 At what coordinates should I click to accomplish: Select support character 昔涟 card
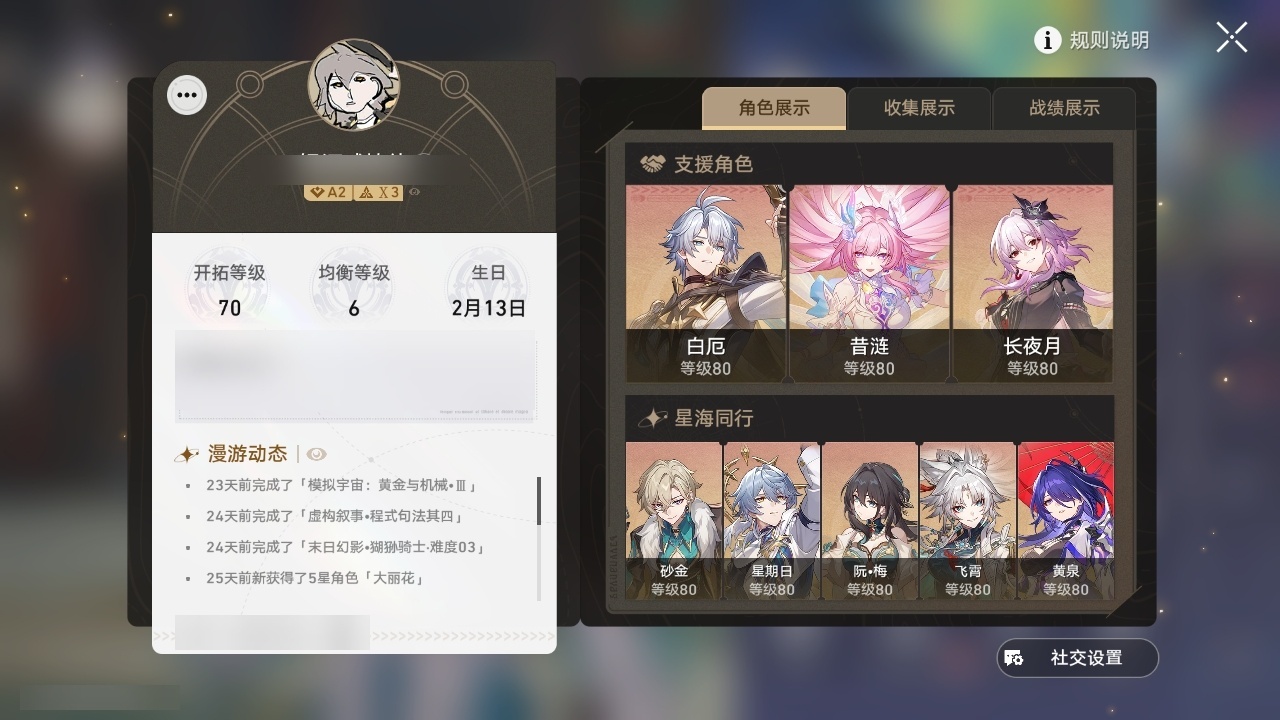coord(869,283)
